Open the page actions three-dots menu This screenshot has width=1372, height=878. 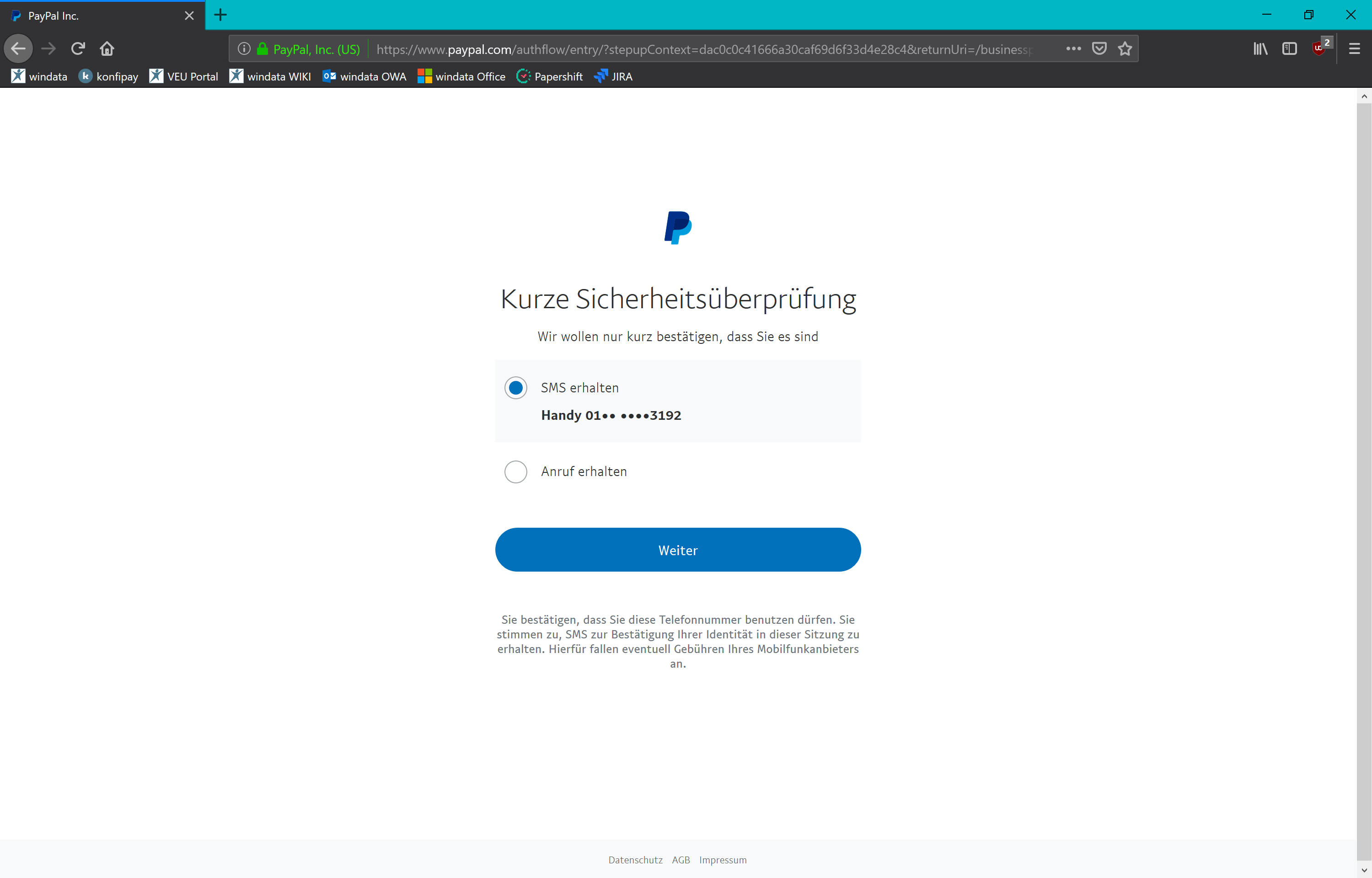(1073, 49)
